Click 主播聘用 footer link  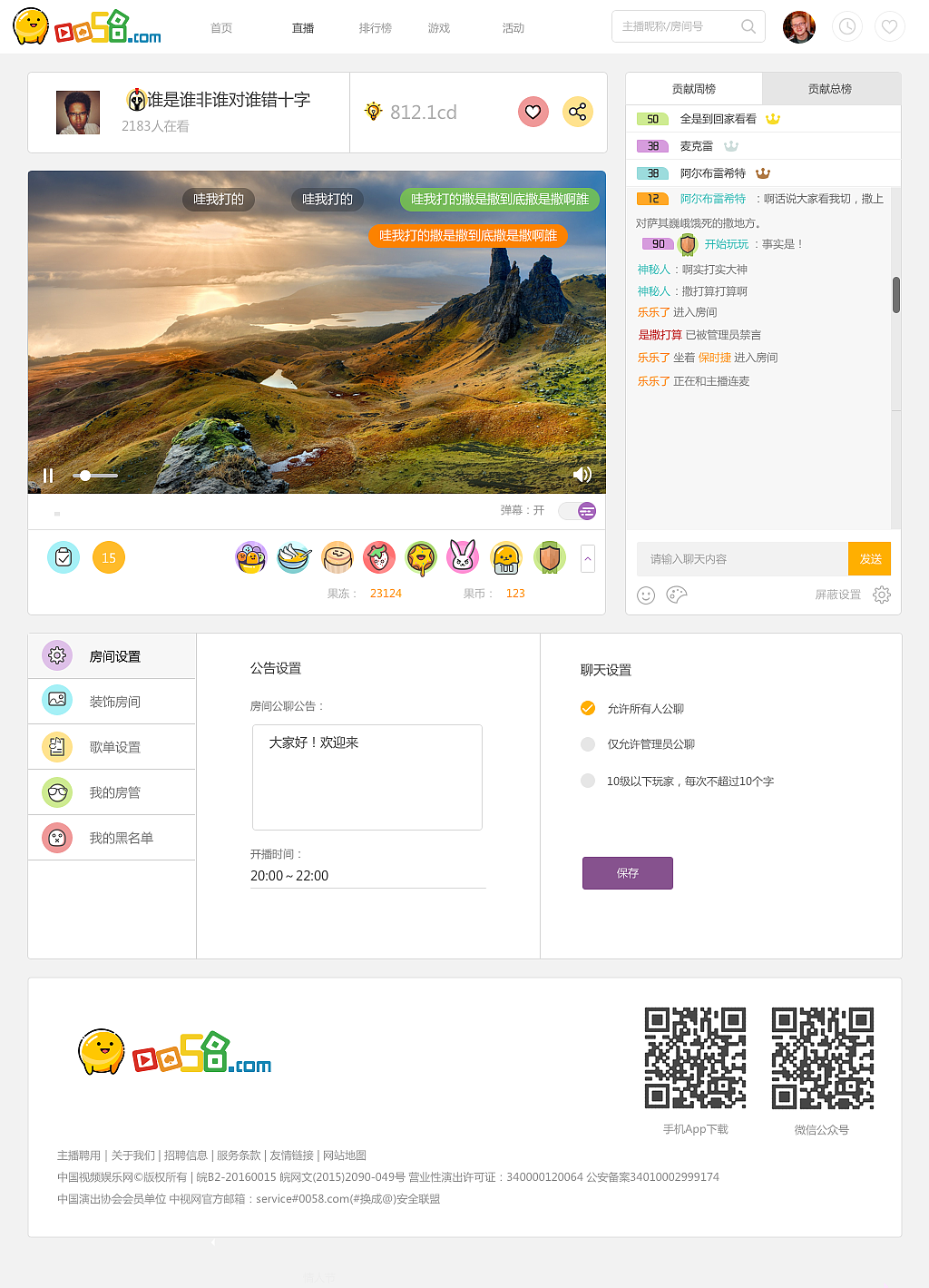79,1155
